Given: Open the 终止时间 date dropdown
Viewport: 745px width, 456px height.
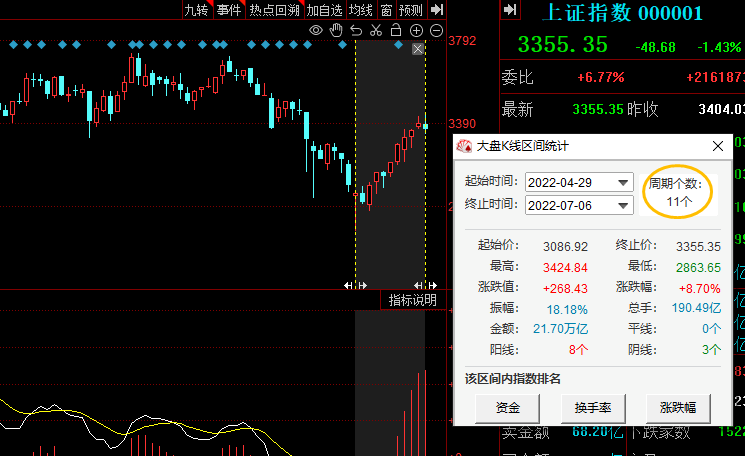Looking at the screenshot, I should 624,205.
